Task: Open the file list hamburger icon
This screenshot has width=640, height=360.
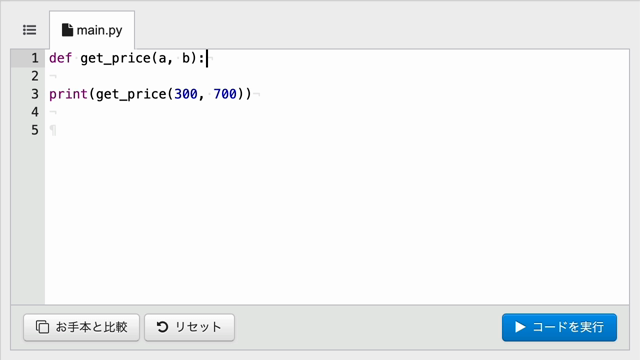Action: click(x=29, y=30)
